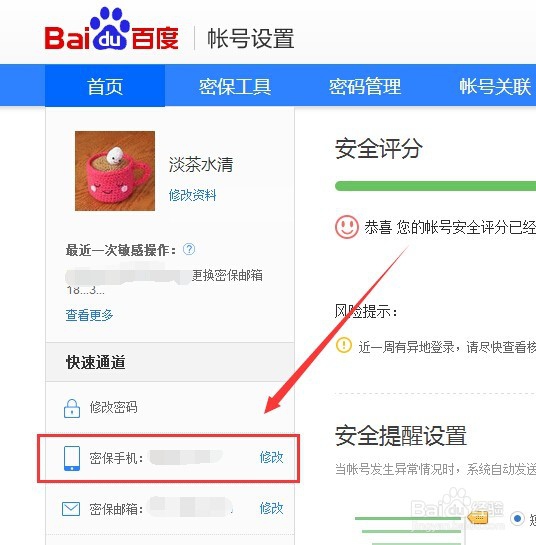Click the pink mug profile avatar
Image resolution: width=536 pixels, height=545 pixels.
click(x=115, y=171)
